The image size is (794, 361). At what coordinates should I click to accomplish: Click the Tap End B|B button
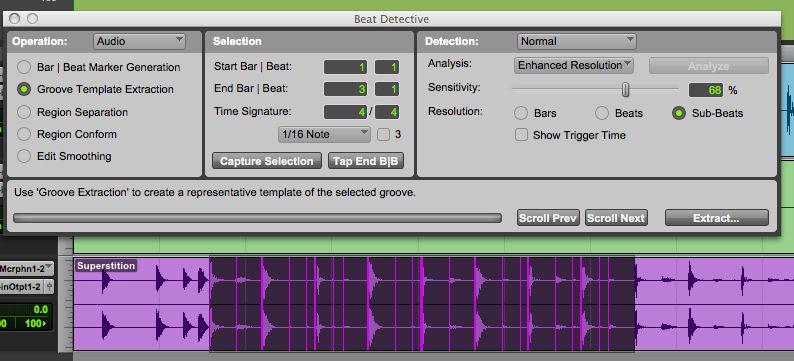(x=366, y=161)
